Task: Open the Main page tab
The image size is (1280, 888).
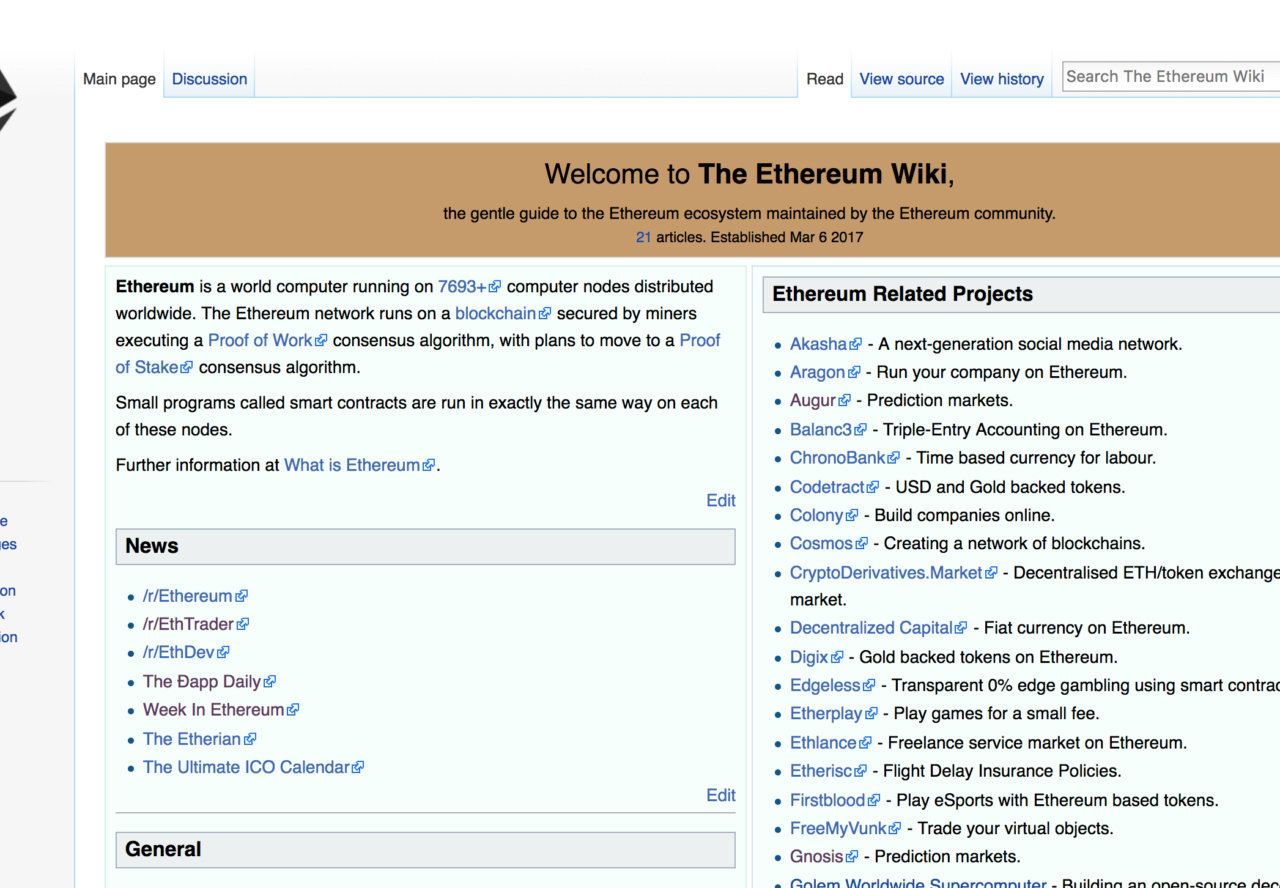Action: [119, 79]
